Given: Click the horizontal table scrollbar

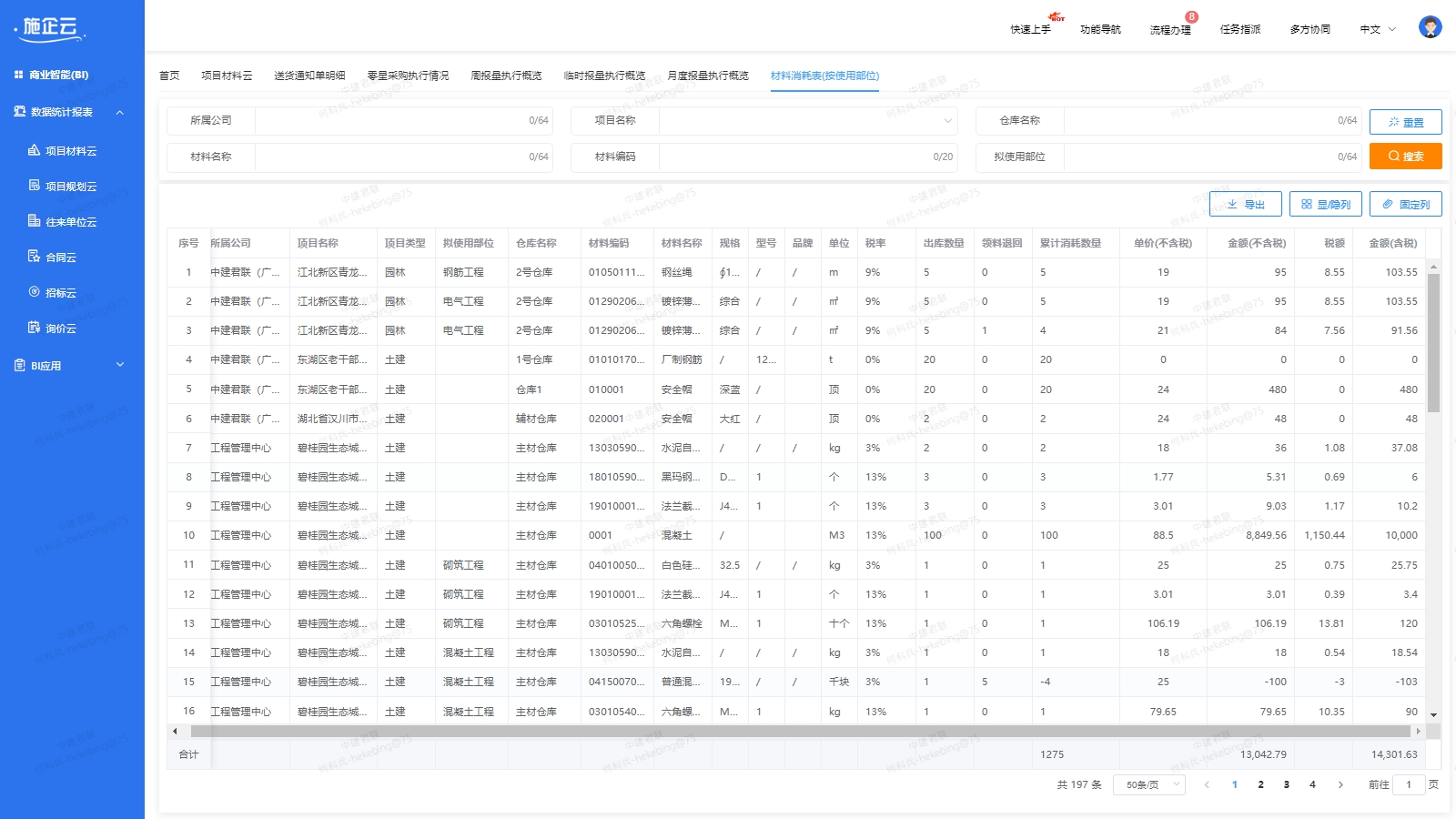Looking at the screenshot, I should coord(799,731).
